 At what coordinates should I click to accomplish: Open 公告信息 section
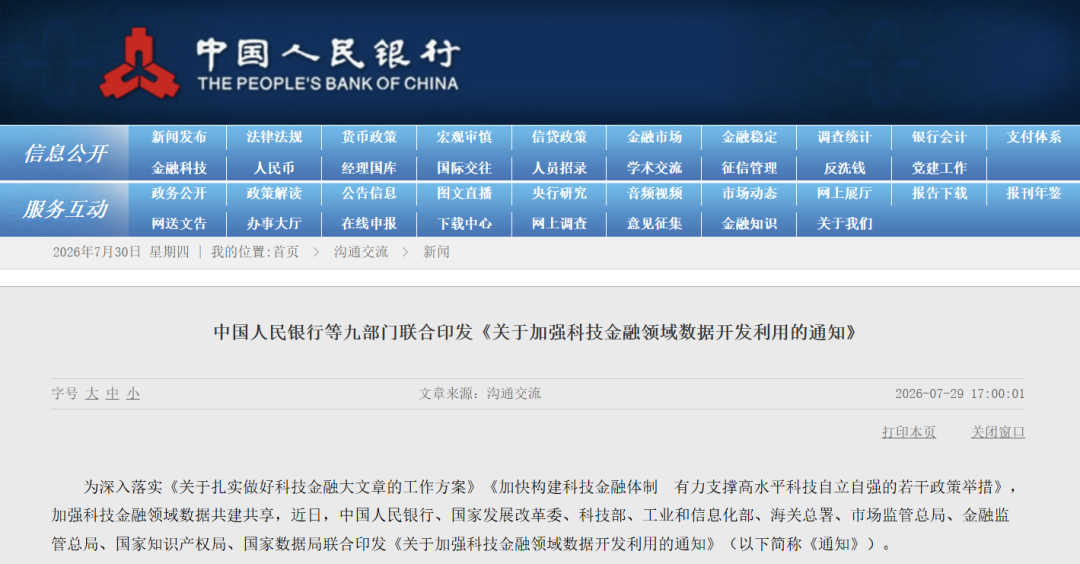click(x=369, y=194)
